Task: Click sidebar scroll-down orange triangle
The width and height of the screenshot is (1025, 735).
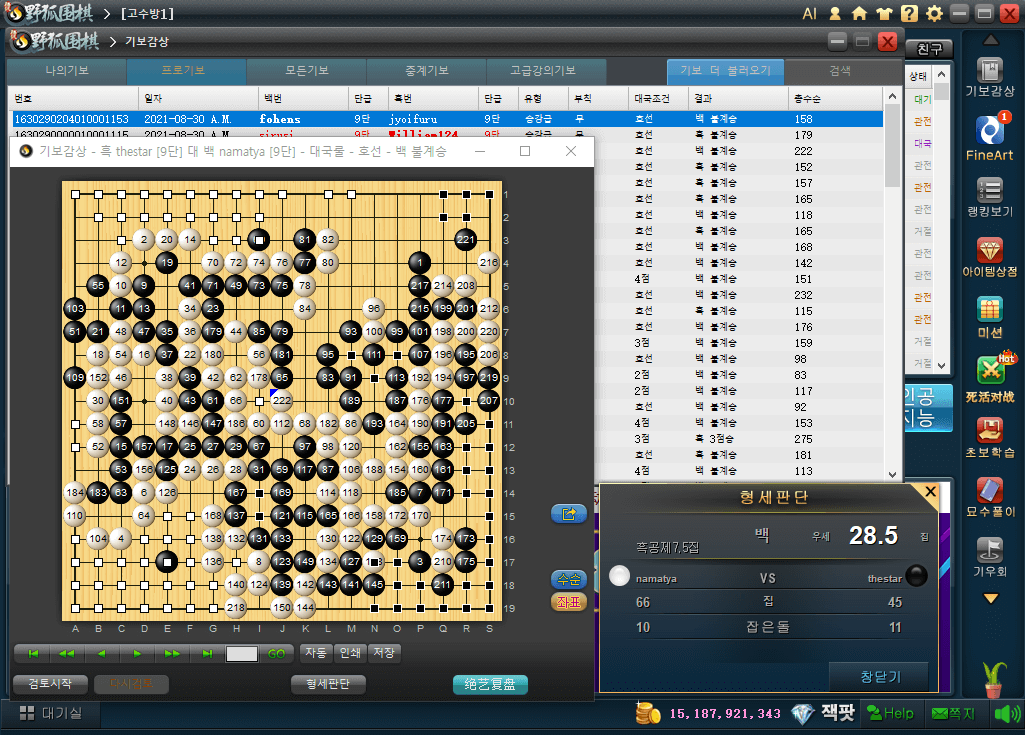Action: pos(990,598)
